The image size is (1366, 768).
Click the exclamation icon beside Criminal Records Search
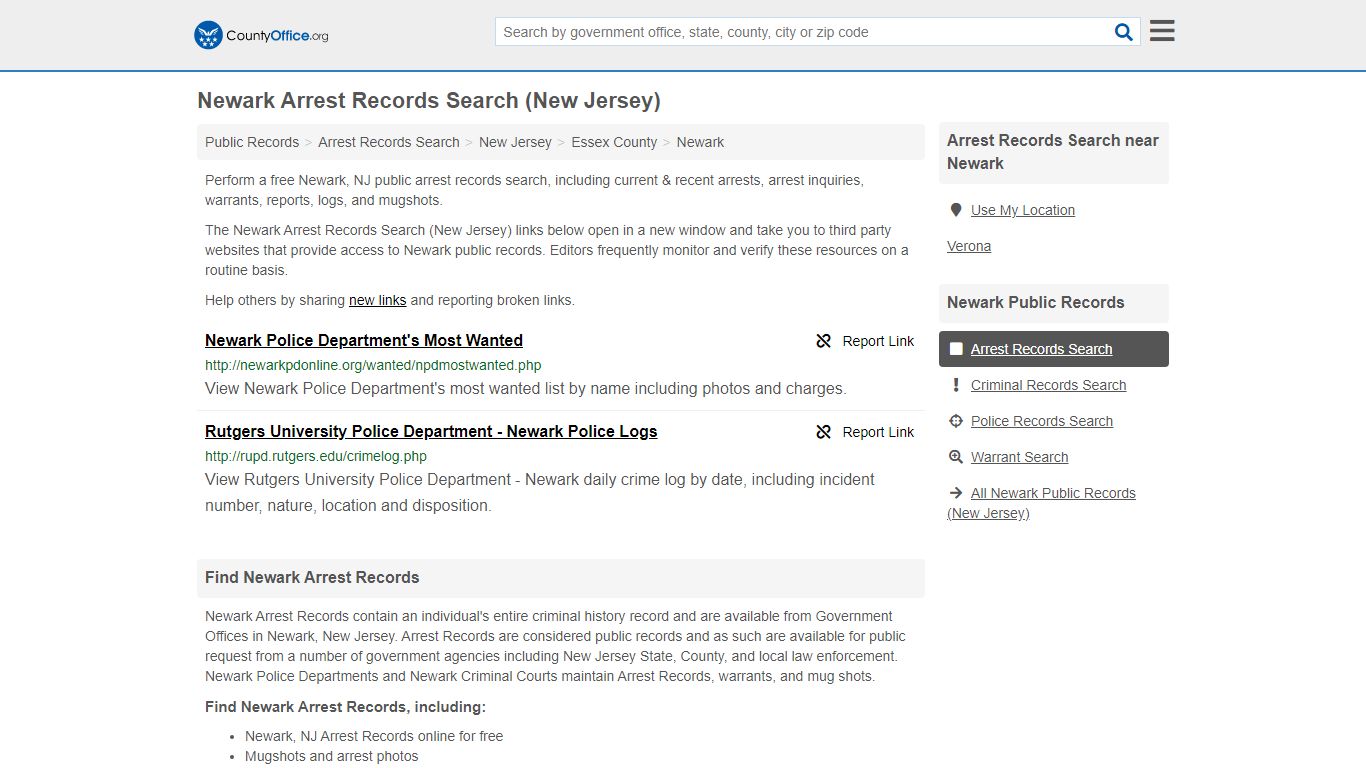(956, 385)
